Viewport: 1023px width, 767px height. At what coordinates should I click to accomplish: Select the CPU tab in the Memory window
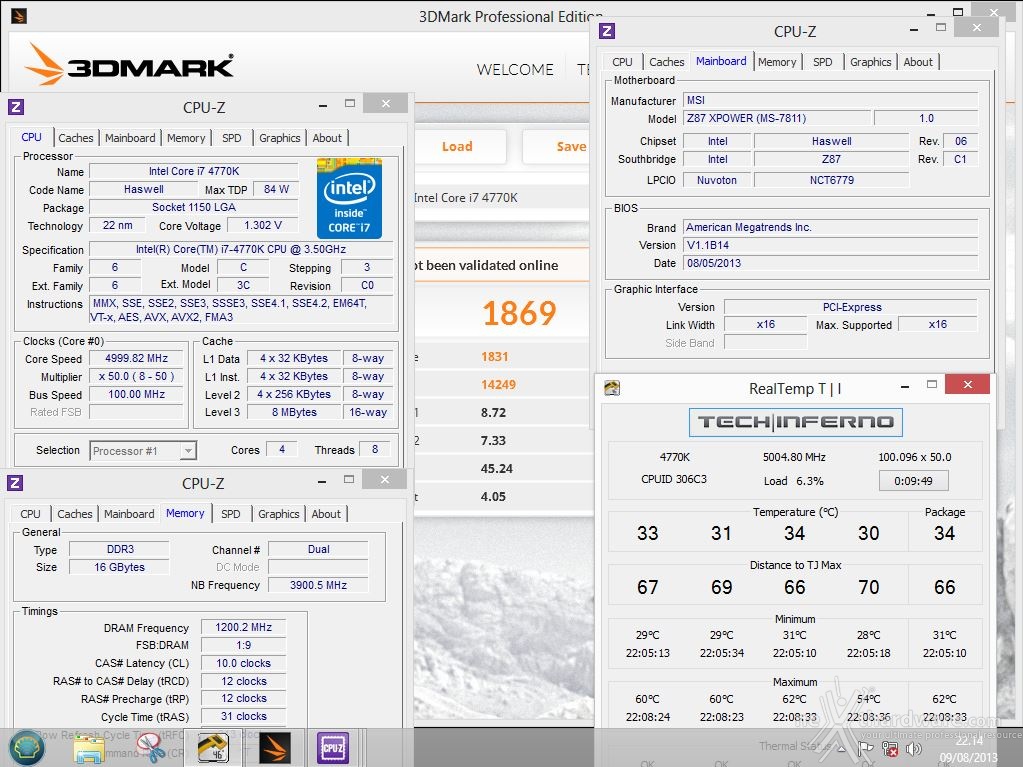(30, 514)
